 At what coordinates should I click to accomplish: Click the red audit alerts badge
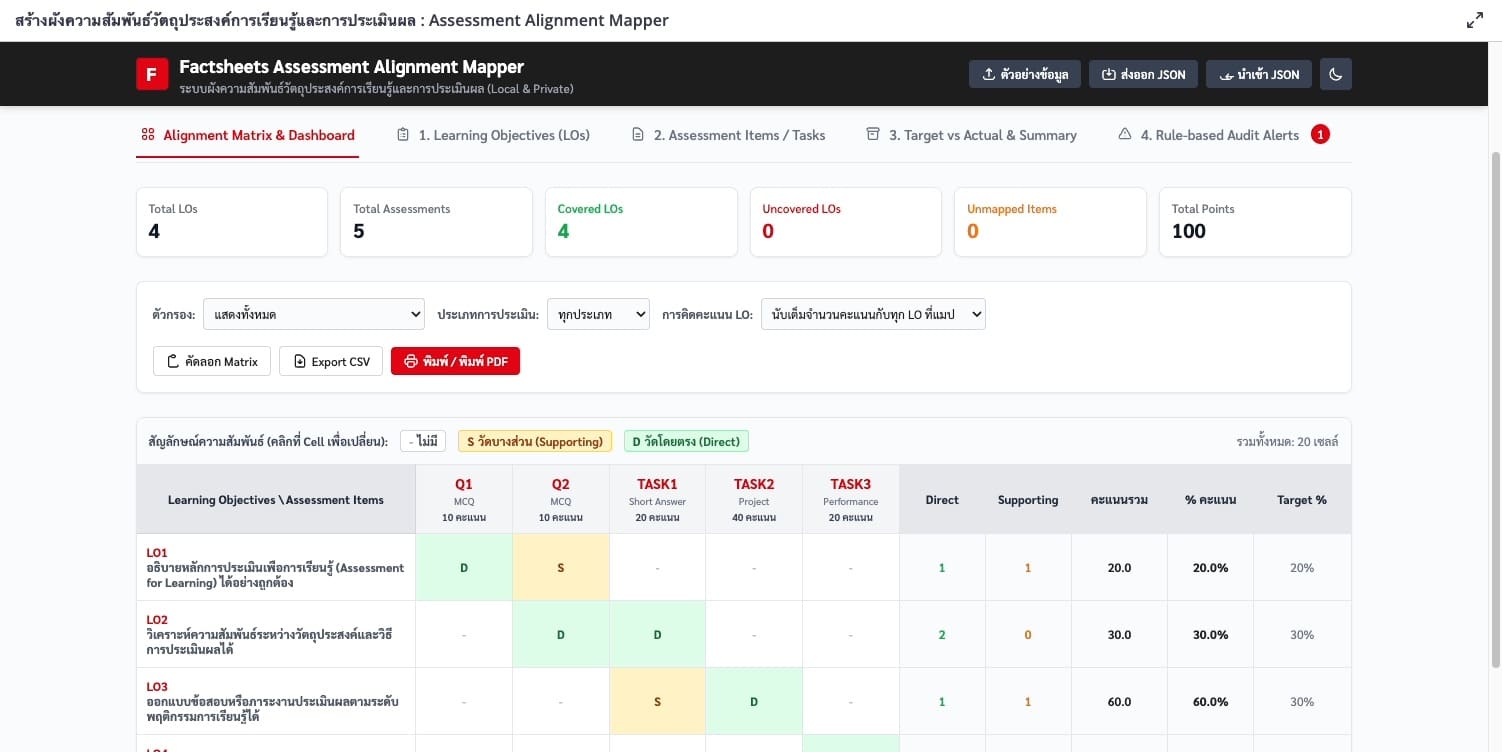click(x=1320, y=134)
